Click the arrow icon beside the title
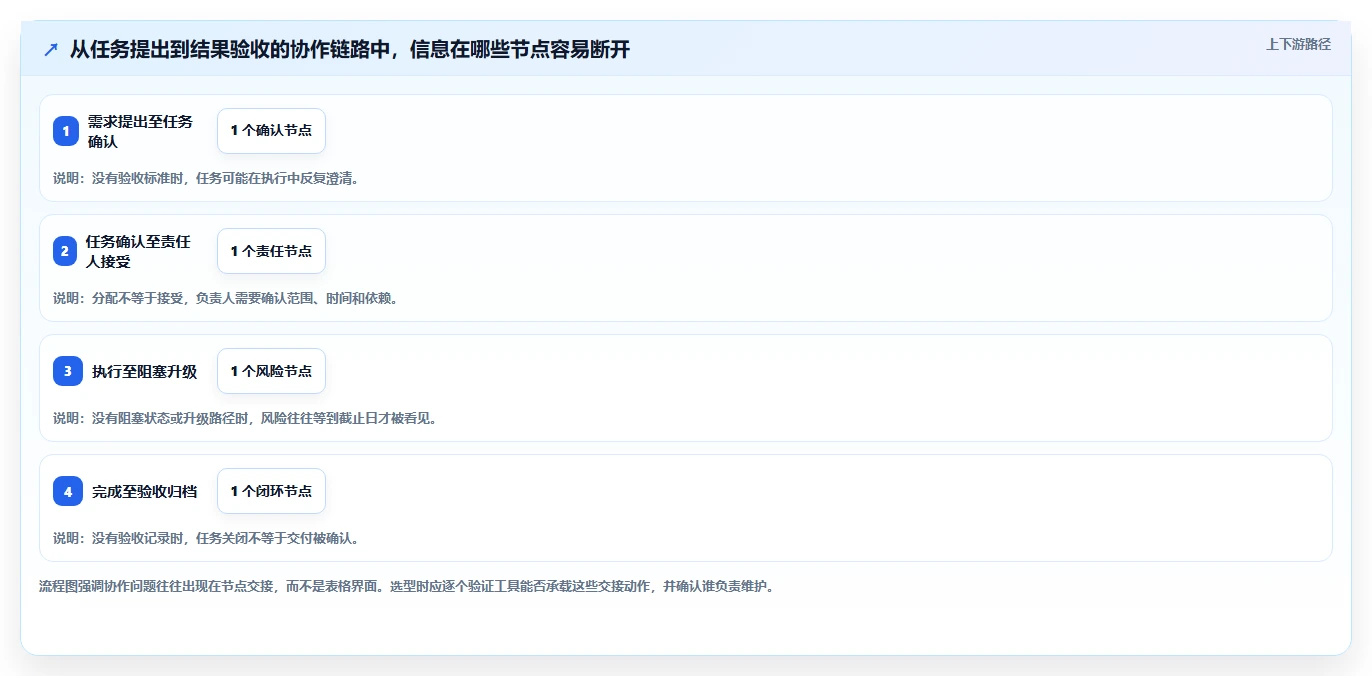 51,50
